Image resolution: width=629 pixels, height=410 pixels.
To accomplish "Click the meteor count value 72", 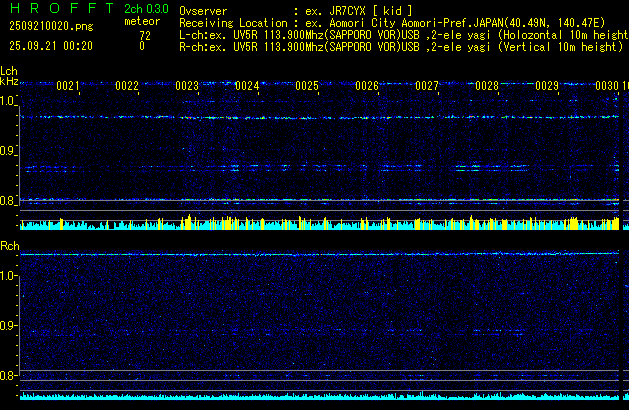I will coord(144,34).
